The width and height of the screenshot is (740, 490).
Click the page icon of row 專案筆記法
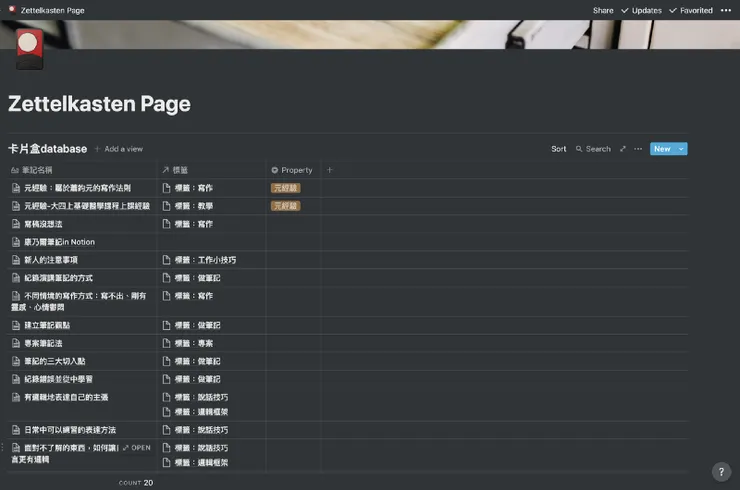pos(16,343)
